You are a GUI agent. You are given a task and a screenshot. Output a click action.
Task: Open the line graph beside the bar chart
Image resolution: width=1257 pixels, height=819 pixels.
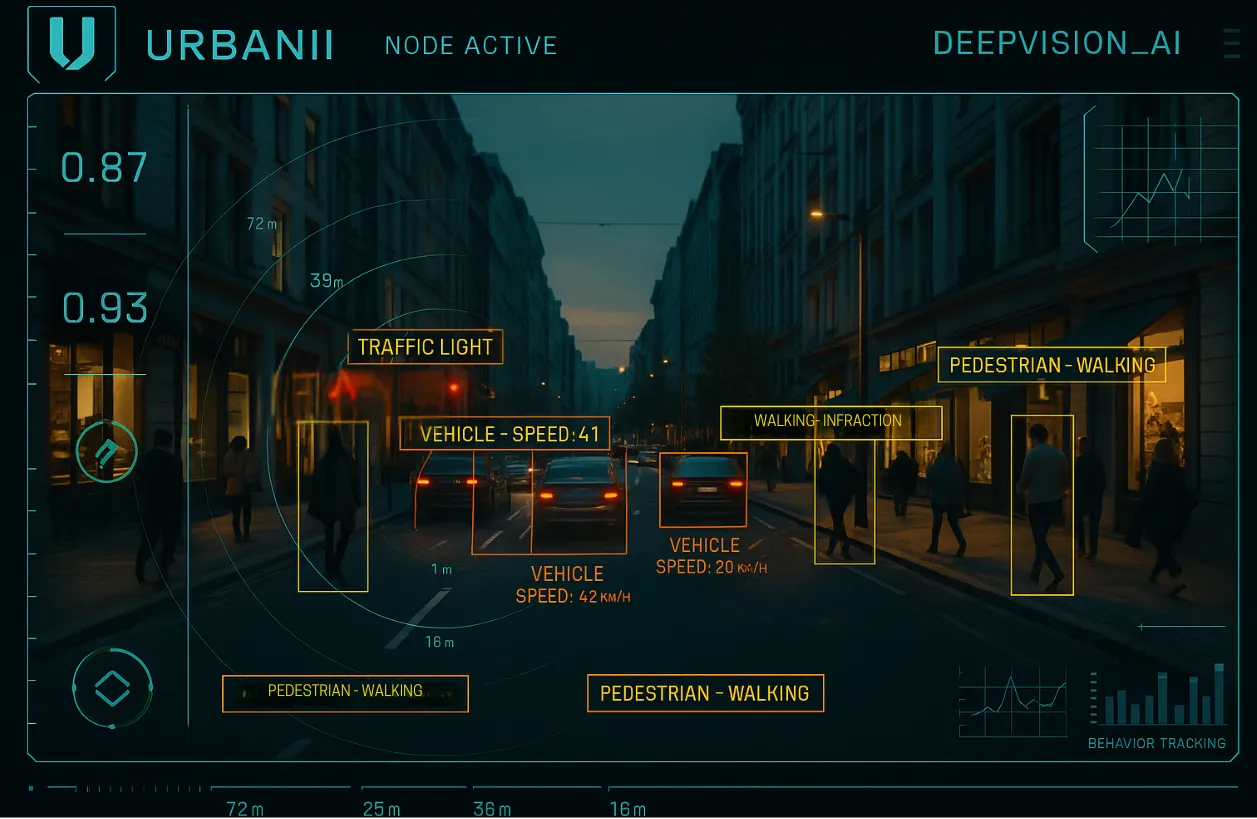1012,702
